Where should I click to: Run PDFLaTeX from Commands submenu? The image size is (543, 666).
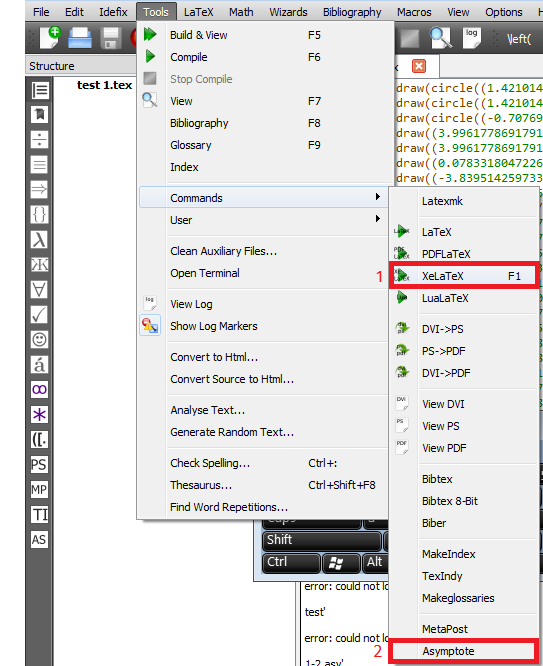pos(464,254)
